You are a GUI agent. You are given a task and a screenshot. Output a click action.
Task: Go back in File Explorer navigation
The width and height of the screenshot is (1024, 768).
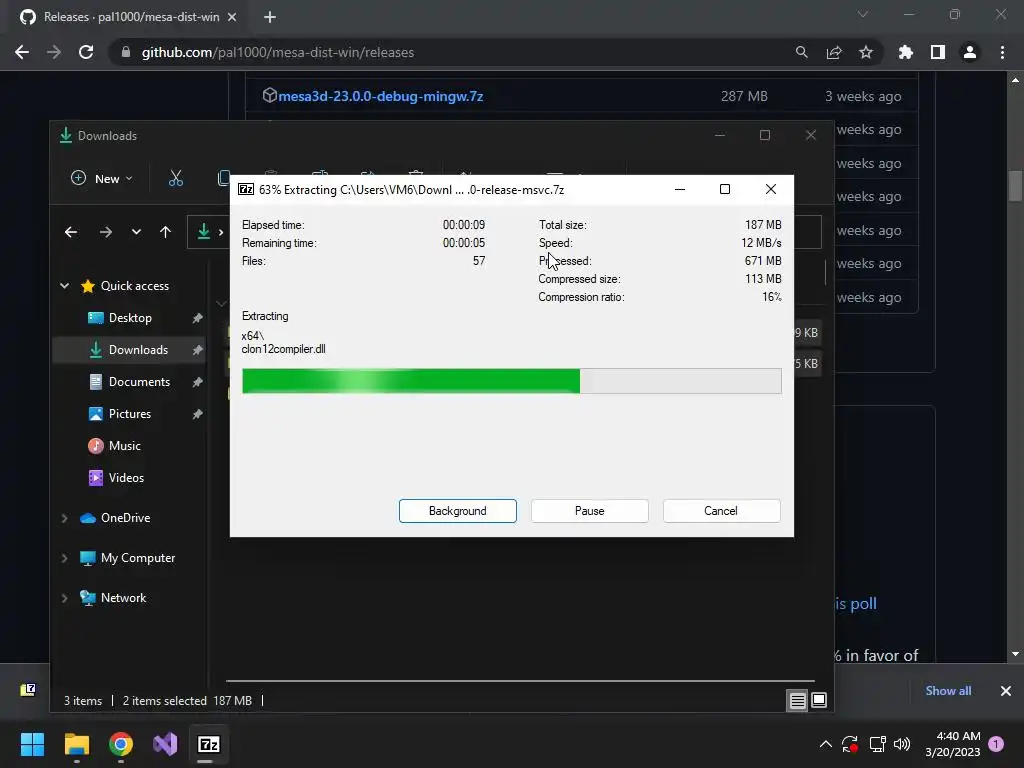pos(71,232)
